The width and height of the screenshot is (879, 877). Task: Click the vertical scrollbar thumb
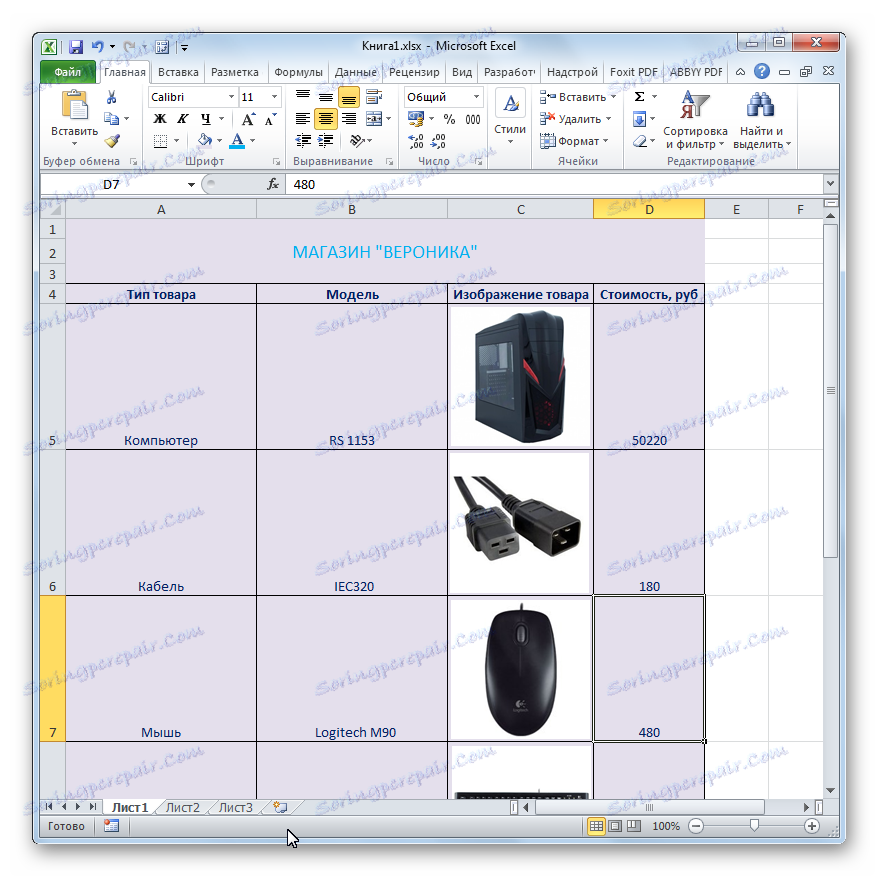pyautogui.click(x=830, y=391)
